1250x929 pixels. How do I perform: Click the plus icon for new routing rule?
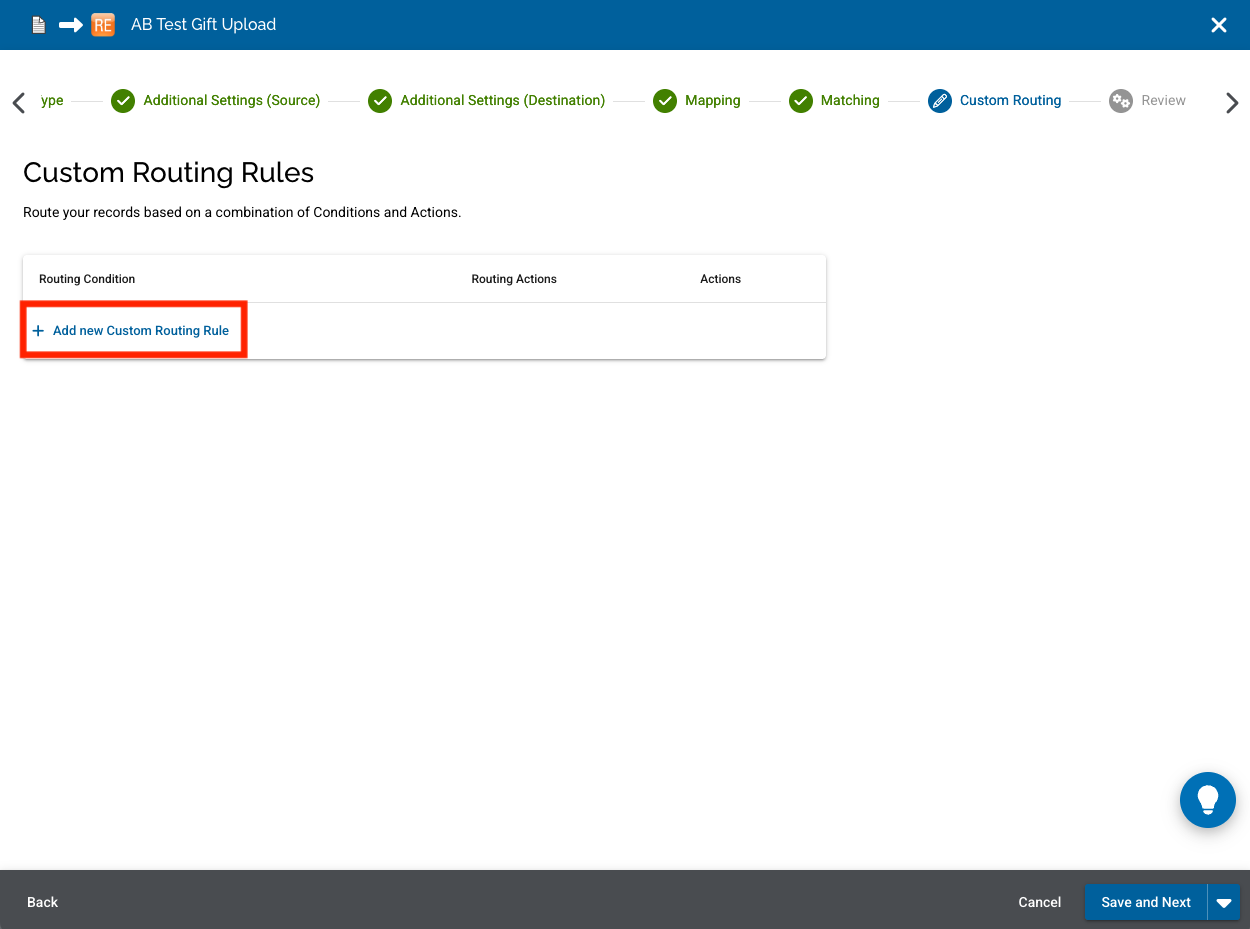point(39,330)
